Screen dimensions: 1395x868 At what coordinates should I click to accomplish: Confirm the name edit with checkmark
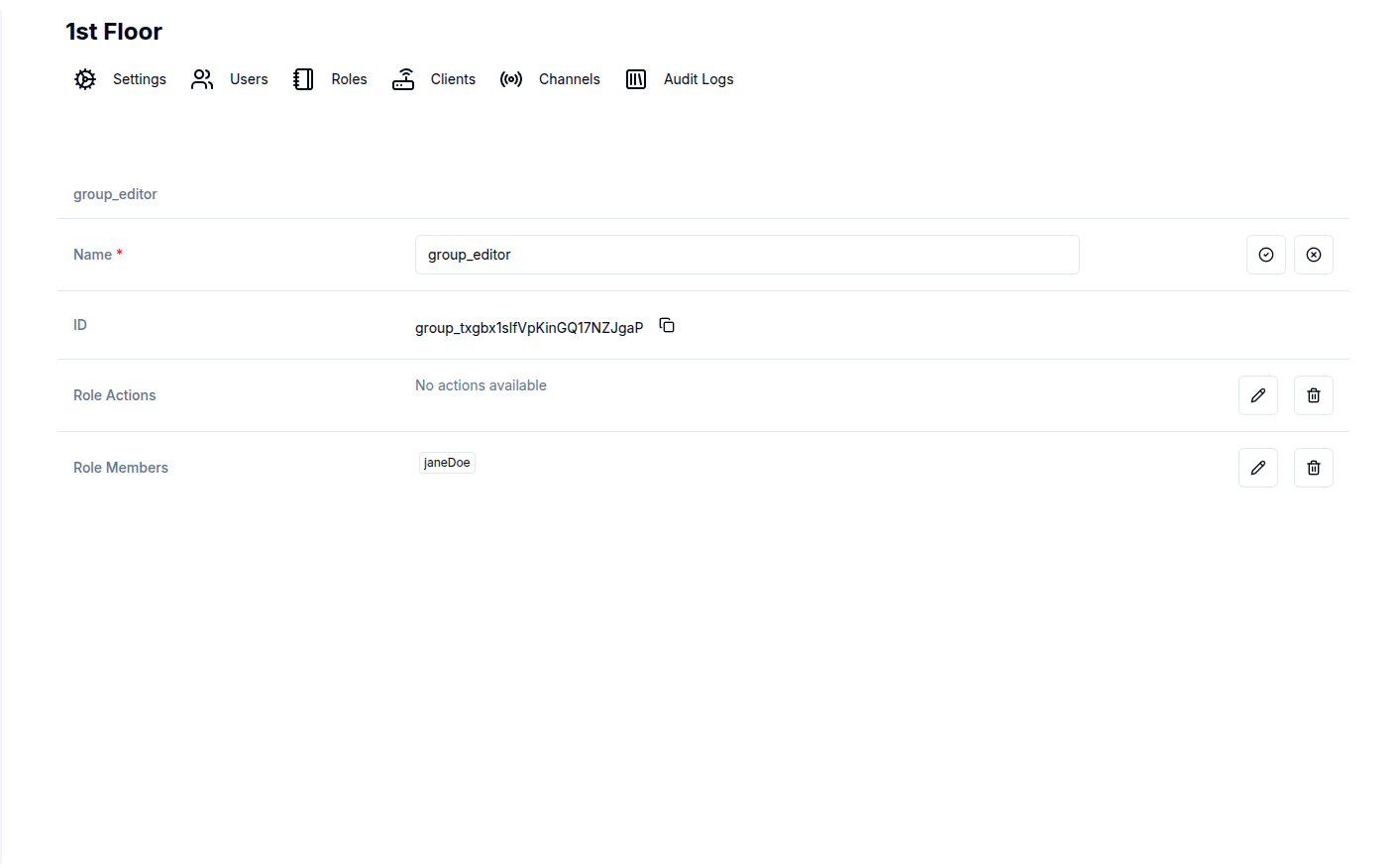pos(1266,255)
